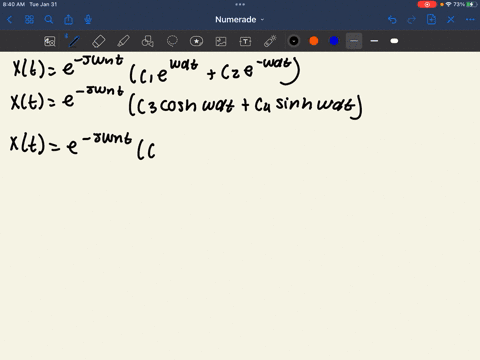Tap the microphone recording icon
This screenshot has height=360, width=480.
click(x=88, y=20)
